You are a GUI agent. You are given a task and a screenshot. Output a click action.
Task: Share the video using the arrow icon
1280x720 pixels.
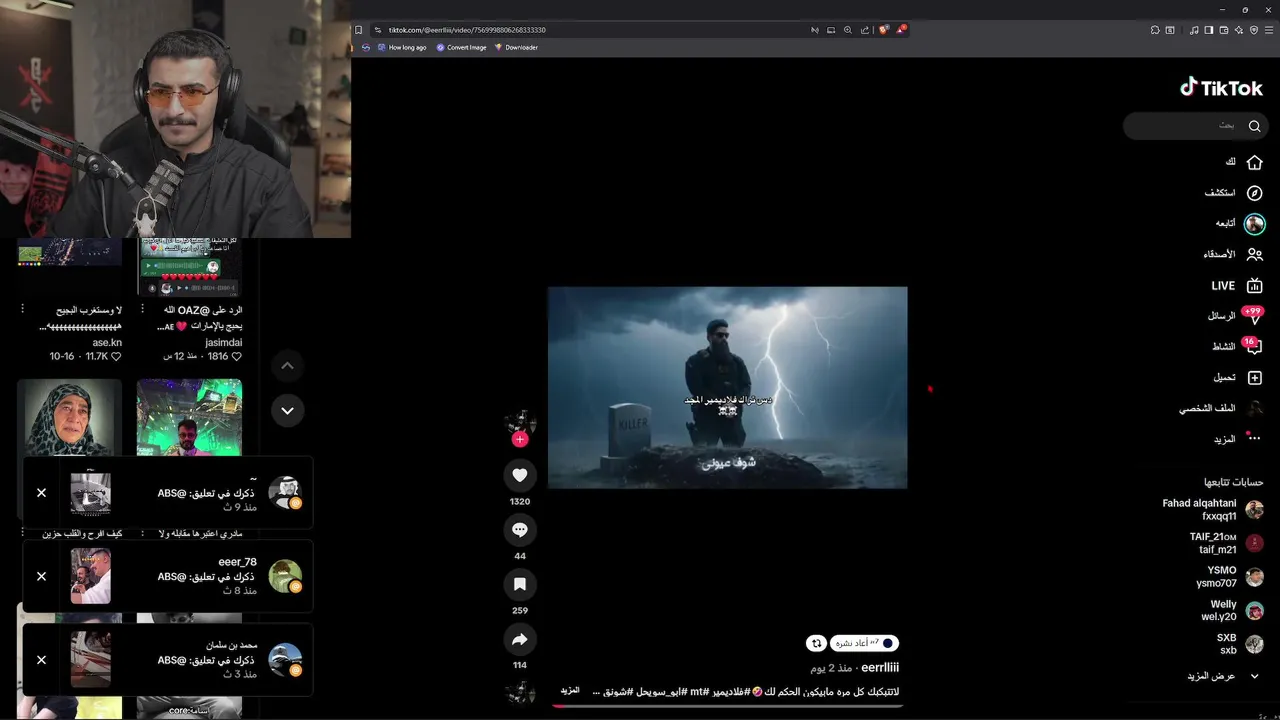click(x=519, y=639)
